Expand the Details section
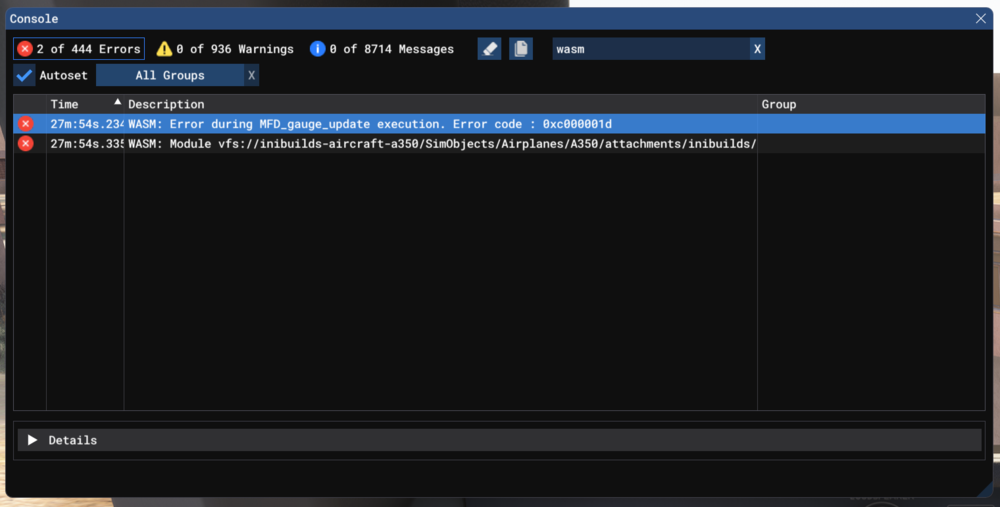 33,440
